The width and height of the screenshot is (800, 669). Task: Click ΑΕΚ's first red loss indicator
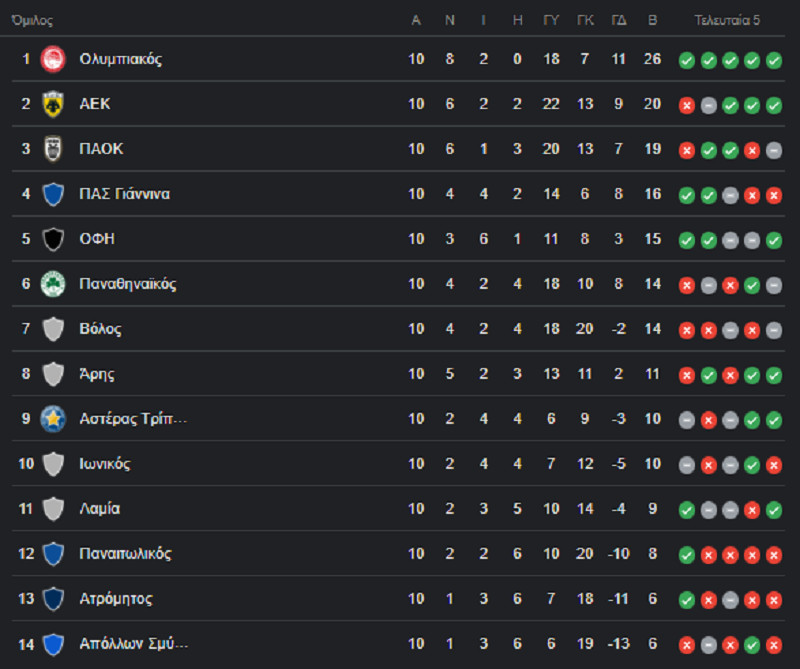(687, 105)
